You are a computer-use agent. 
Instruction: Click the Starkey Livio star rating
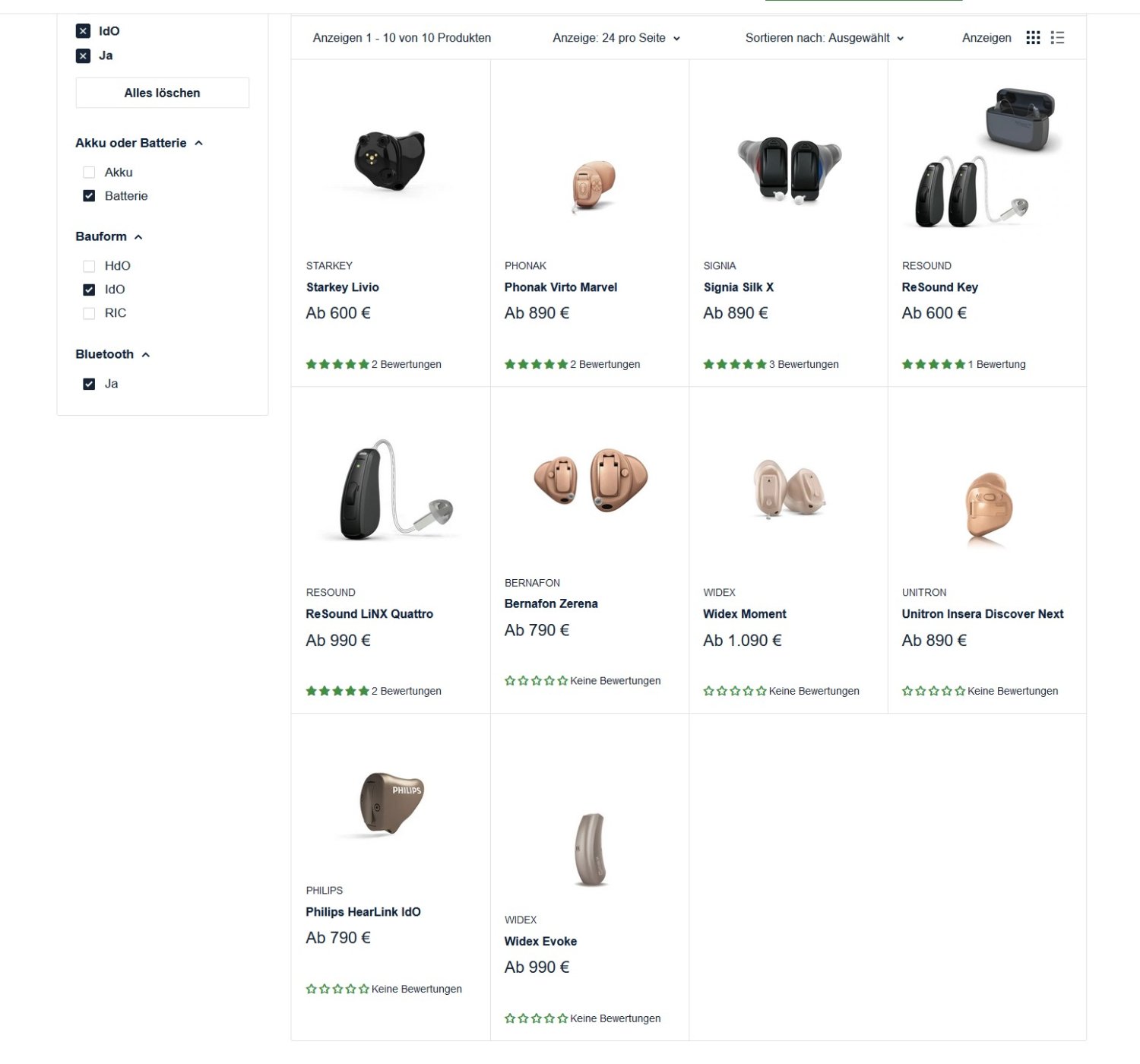click(337, 364)
